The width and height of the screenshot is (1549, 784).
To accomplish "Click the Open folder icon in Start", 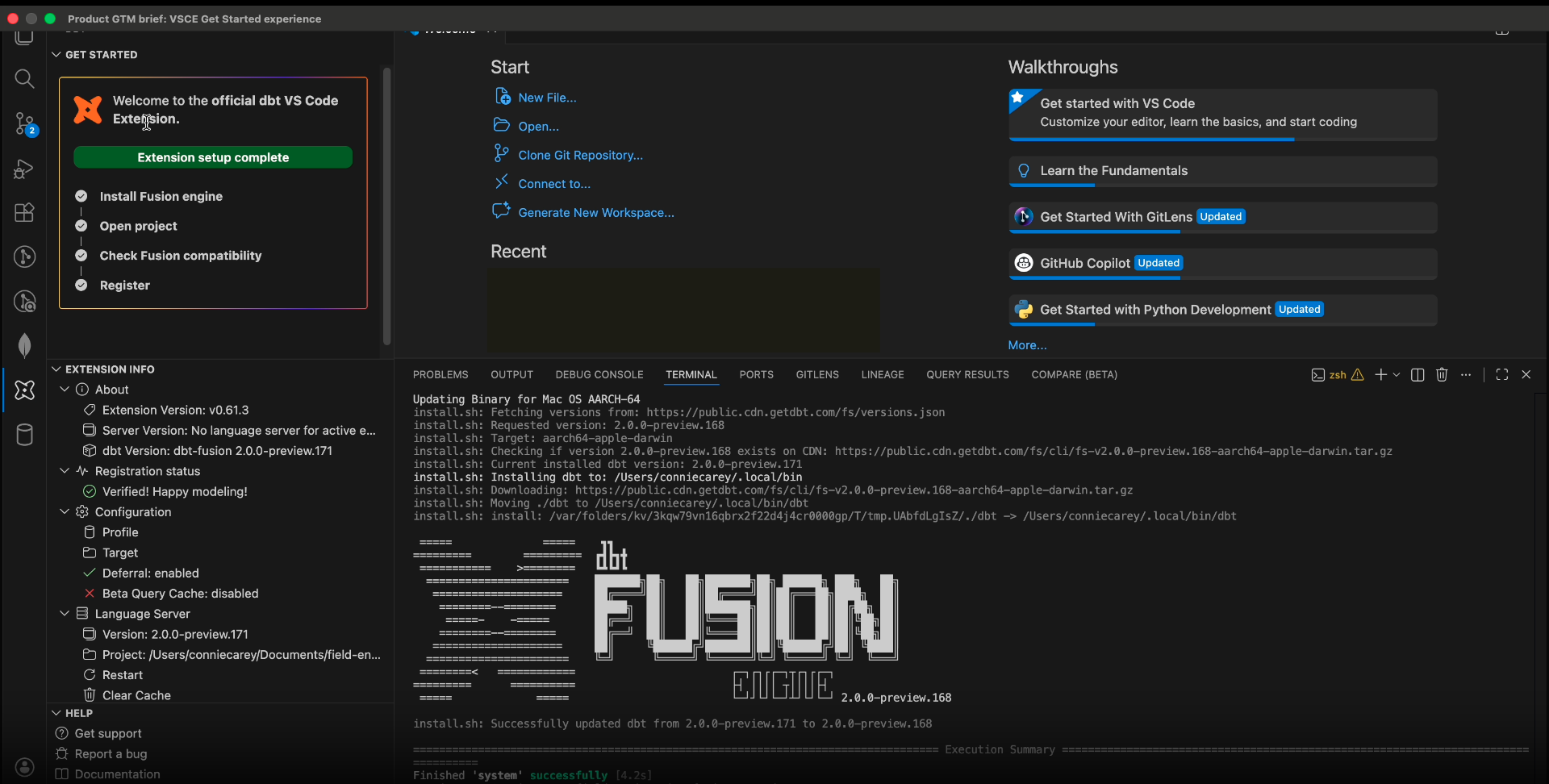I will point(502,125).
